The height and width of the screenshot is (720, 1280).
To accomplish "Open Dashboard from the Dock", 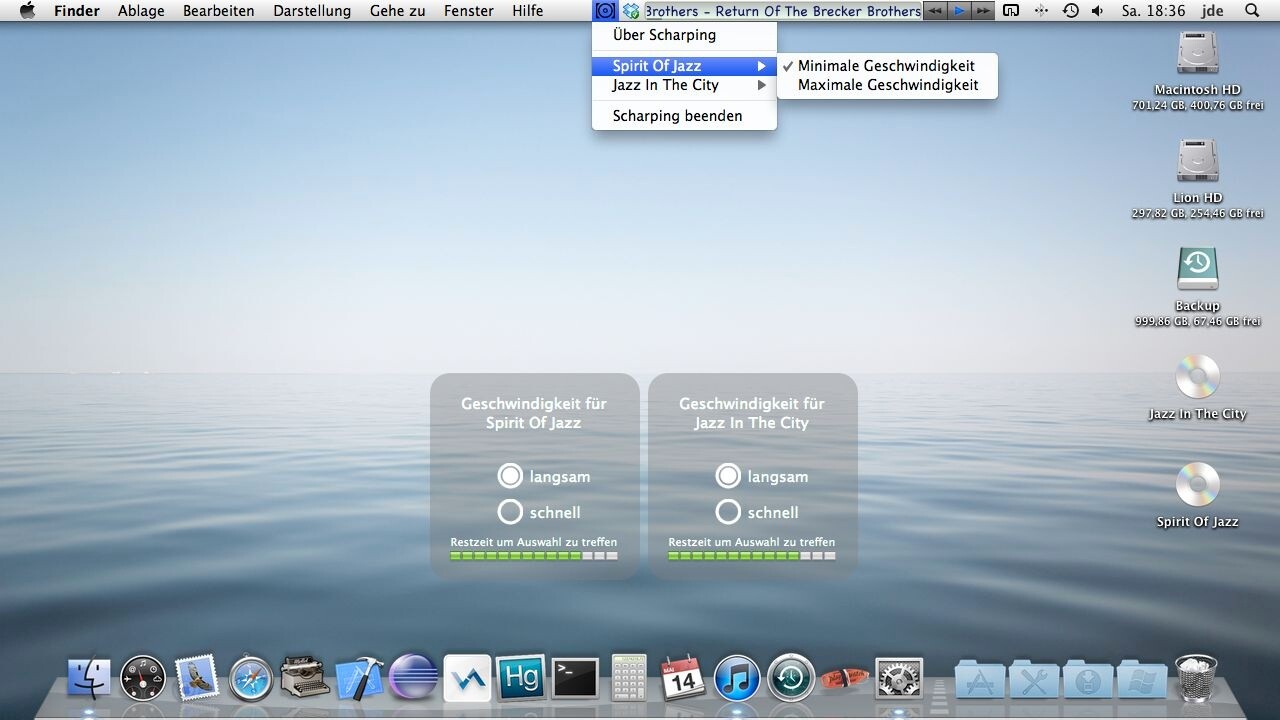I will (143, 678).
